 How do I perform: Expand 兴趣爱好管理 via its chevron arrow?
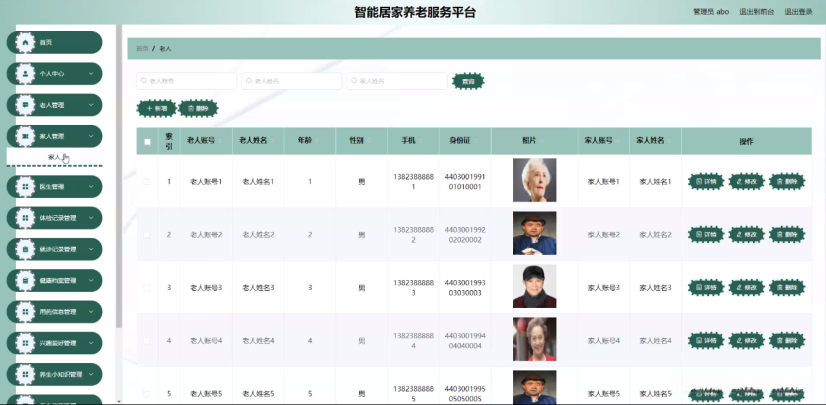91,343
